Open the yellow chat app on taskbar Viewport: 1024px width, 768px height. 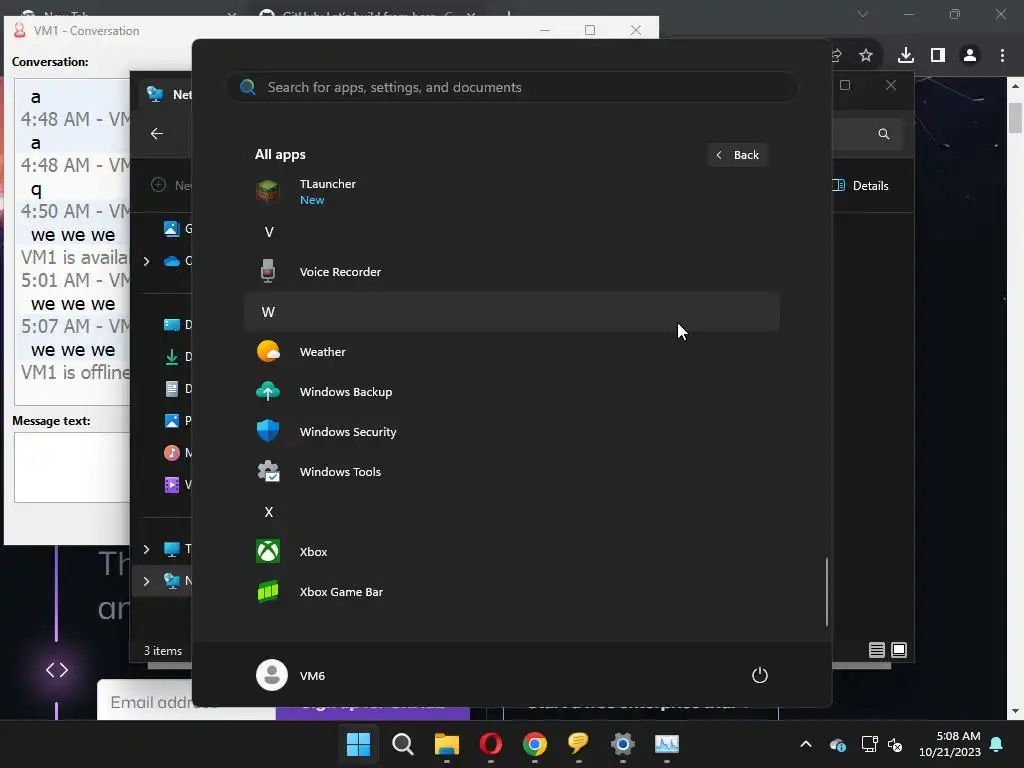(x=579, y=744)
